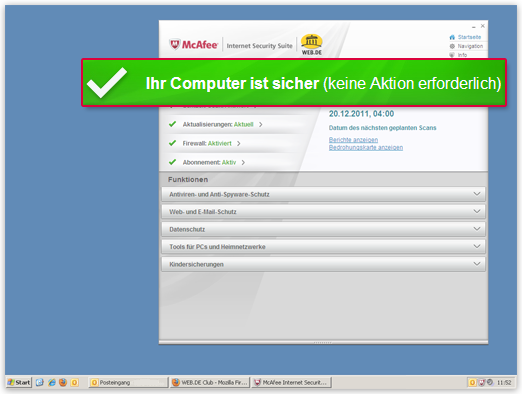Close the McAfee window
Screen dimensions: 522x394
tap(482, 26)
